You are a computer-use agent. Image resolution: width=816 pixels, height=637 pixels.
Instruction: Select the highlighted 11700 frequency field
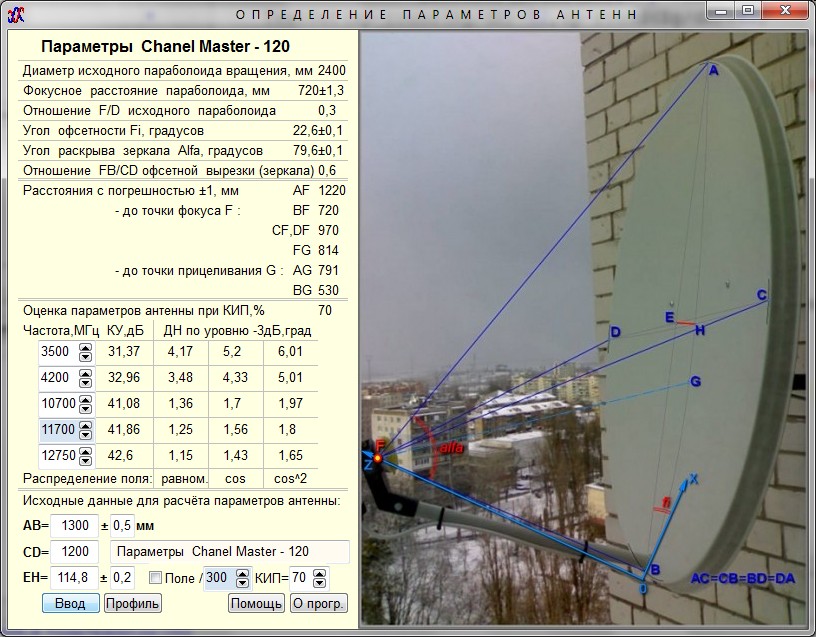(59, 430)
